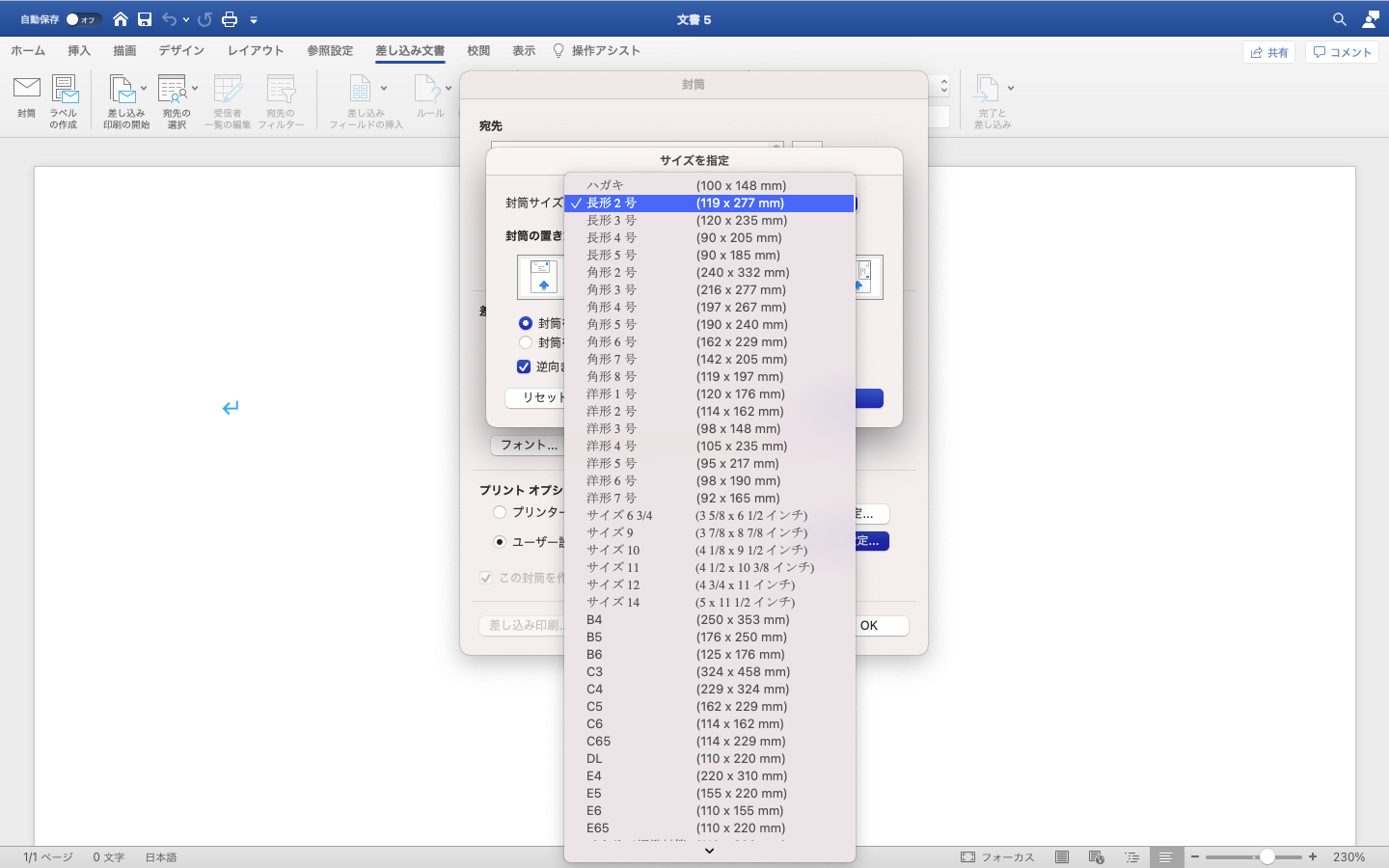Switch to the 挿入 tab
Image resolution: width=1389 pixels, height=868 pixels.
[x=79, y=51]
